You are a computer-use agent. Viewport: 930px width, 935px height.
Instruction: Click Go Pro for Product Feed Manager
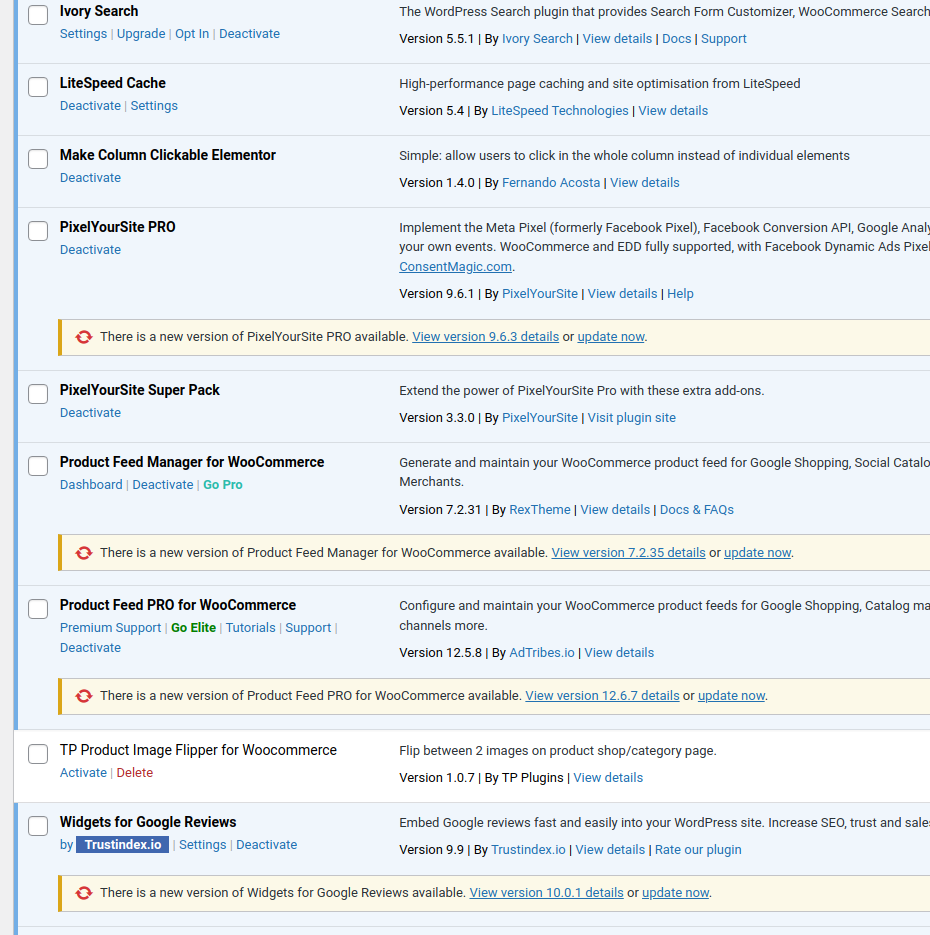coord(223,485)
